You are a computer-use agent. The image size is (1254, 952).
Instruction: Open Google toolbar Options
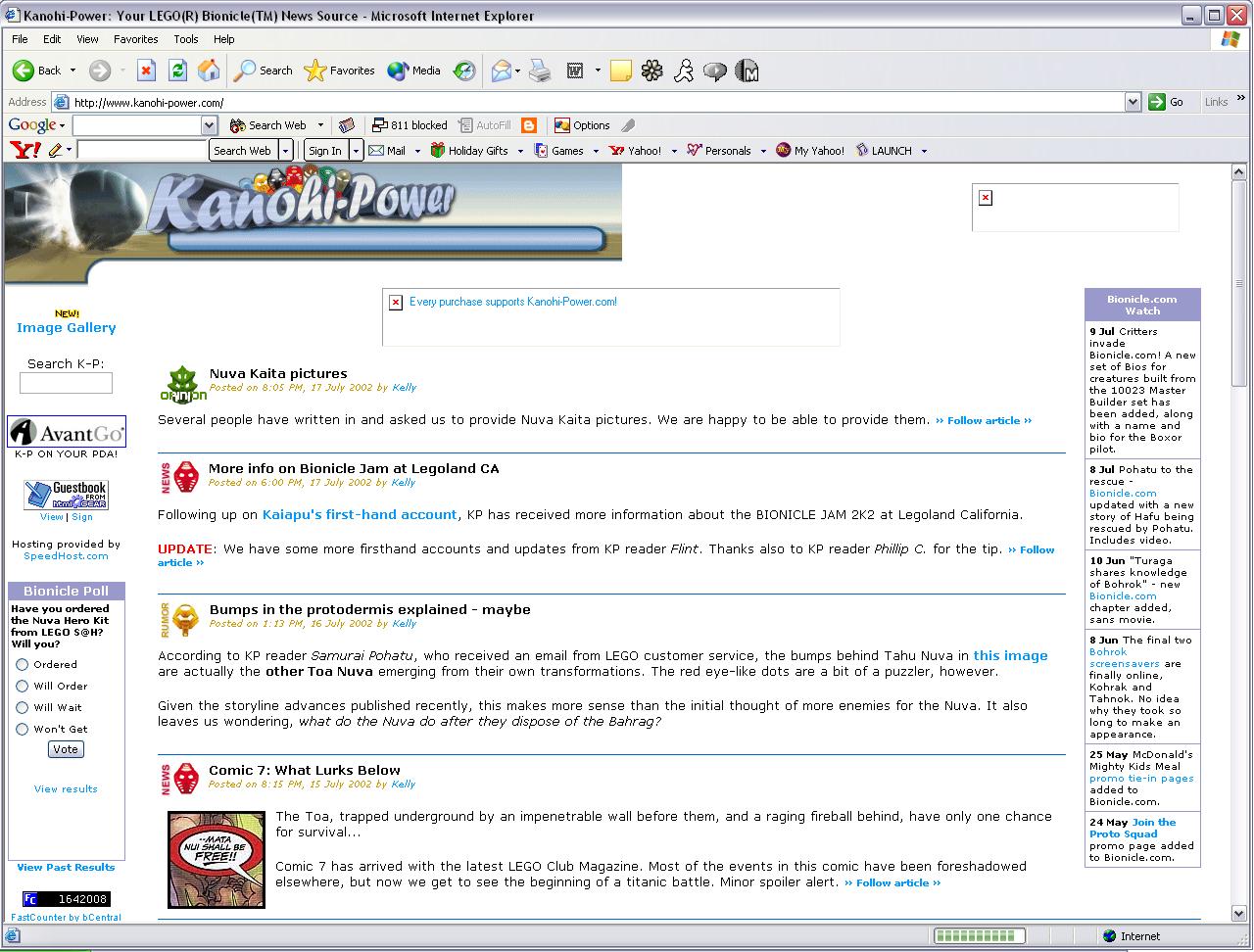point(582,125)
